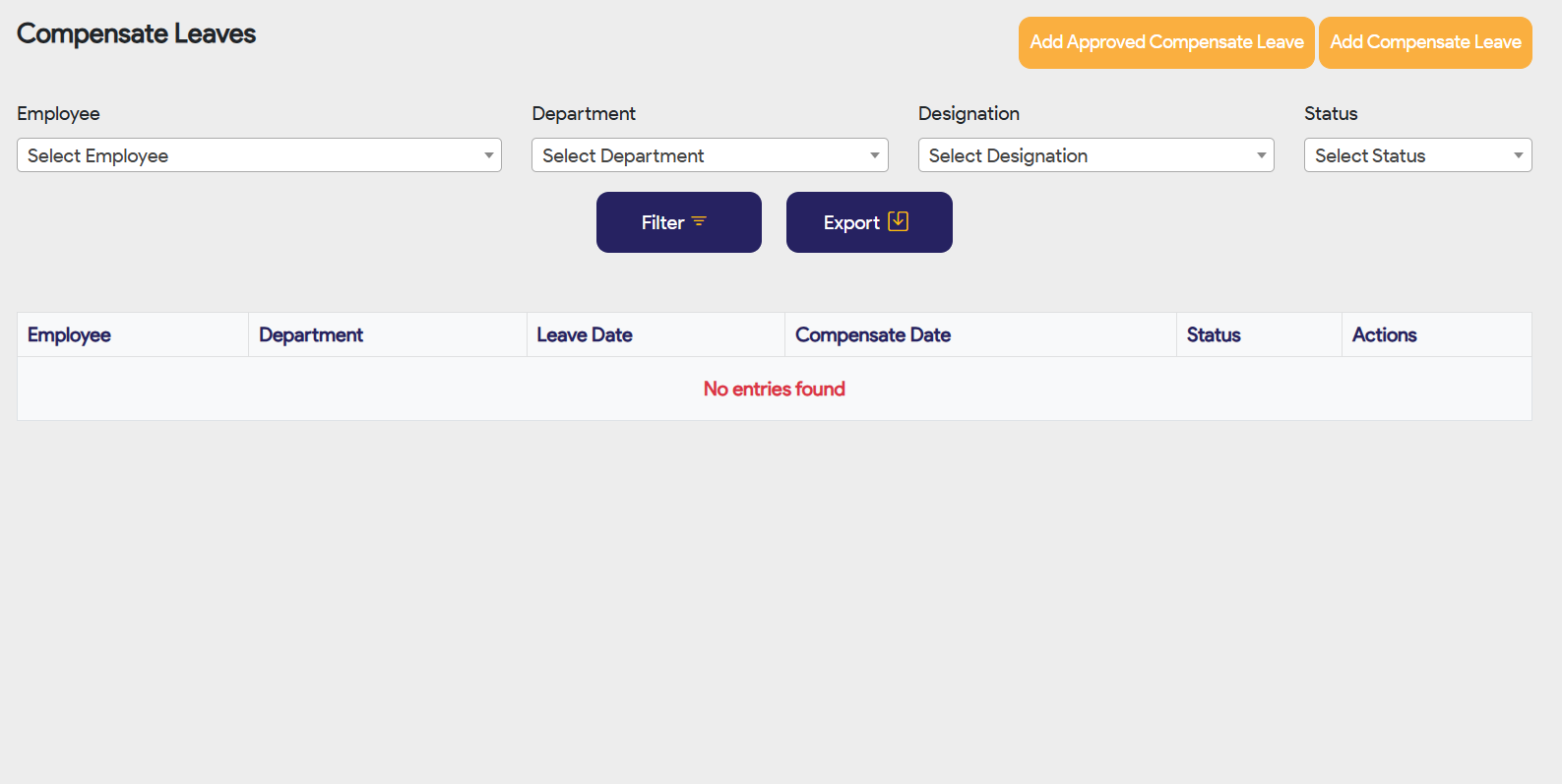This screenshot has width=1562, height=784.
Task: Click the Export button text
Action: pyautogui.click(x=850, y=223)
